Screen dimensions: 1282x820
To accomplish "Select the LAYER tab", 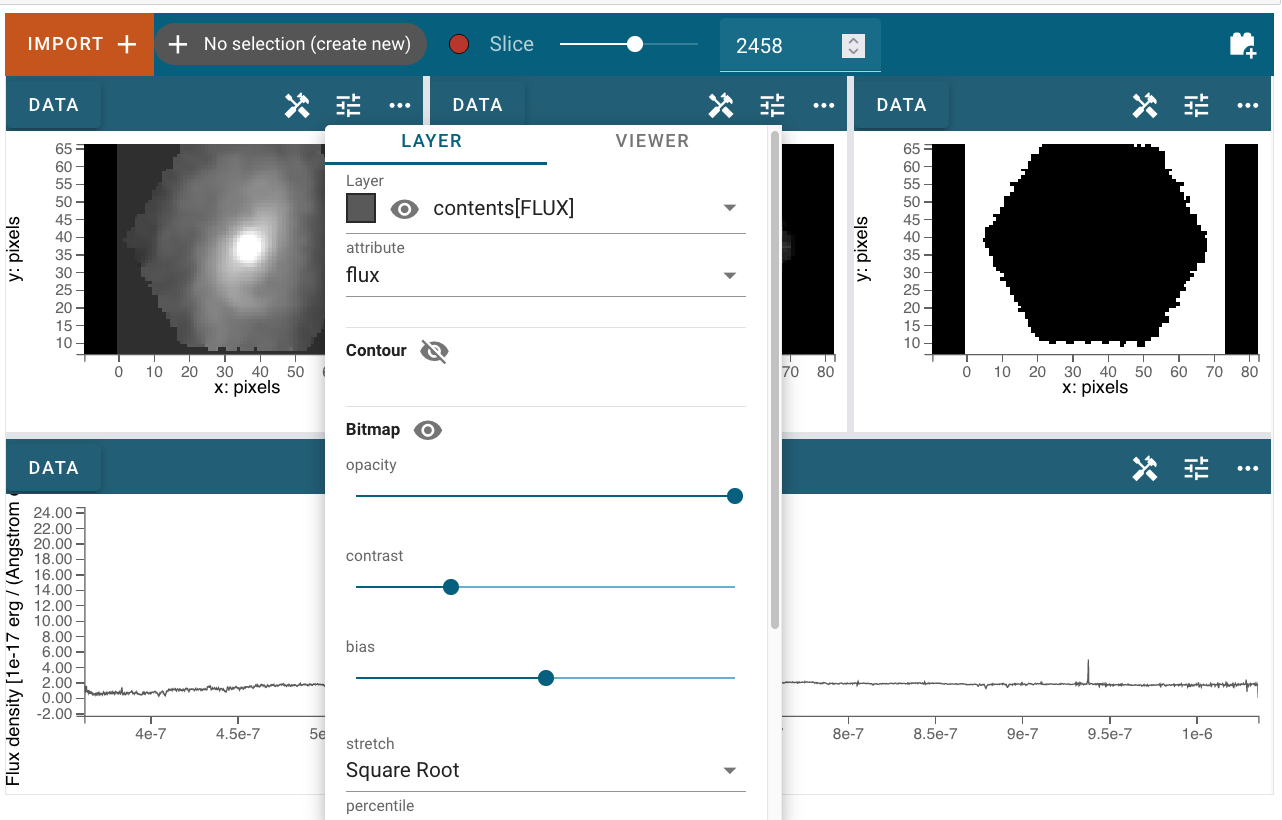I will tap(432, 141).
